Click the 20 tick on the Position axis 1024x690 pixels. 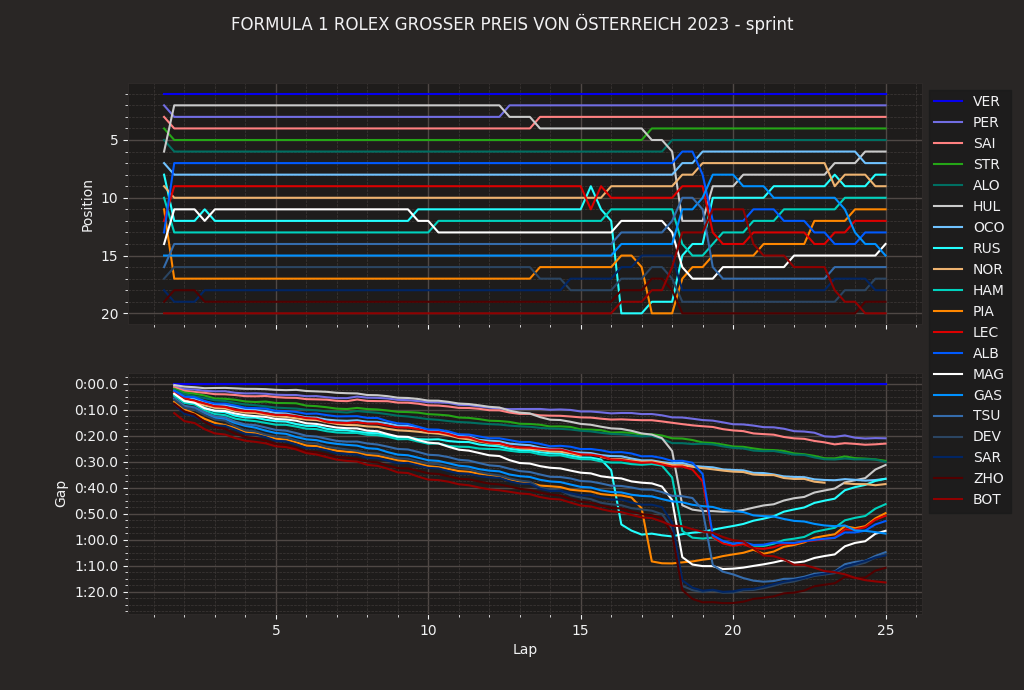point(110,314)
